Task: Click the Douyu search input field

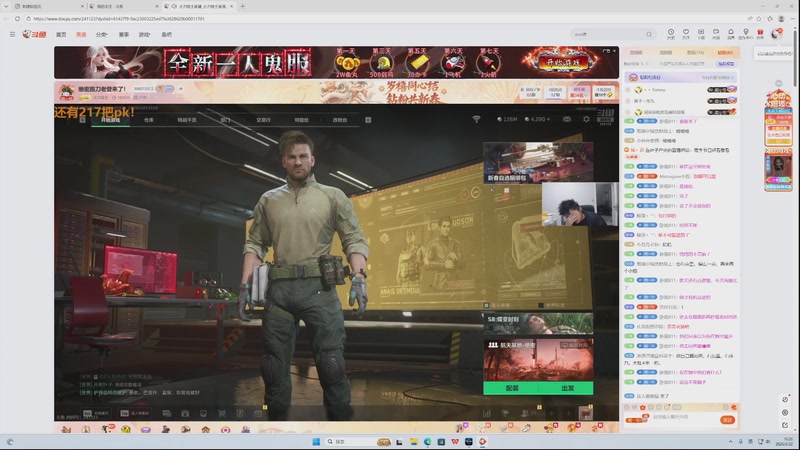Action: (607, 34)
